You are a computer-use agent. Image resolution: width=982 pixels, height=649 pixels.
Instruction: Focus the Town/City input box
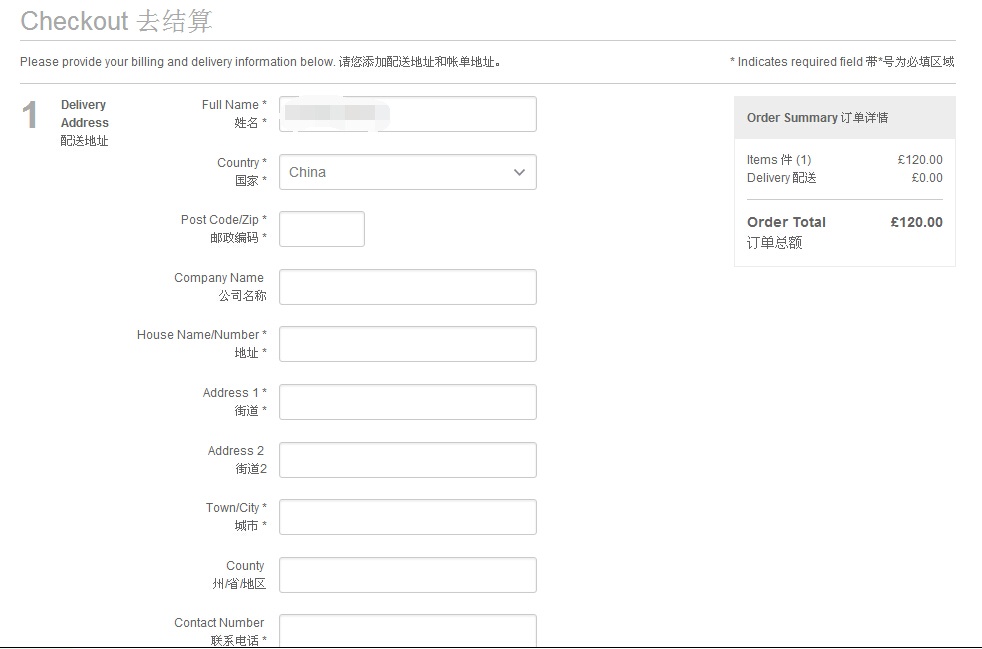408,517
